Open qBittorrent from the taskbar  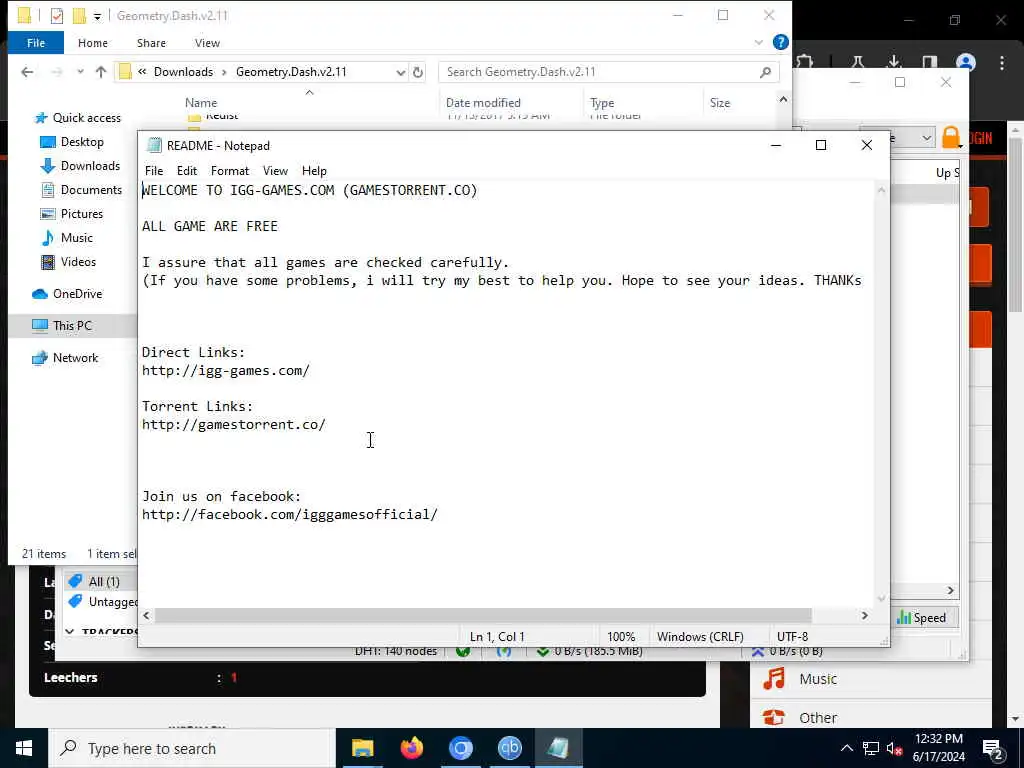point(509,748)
